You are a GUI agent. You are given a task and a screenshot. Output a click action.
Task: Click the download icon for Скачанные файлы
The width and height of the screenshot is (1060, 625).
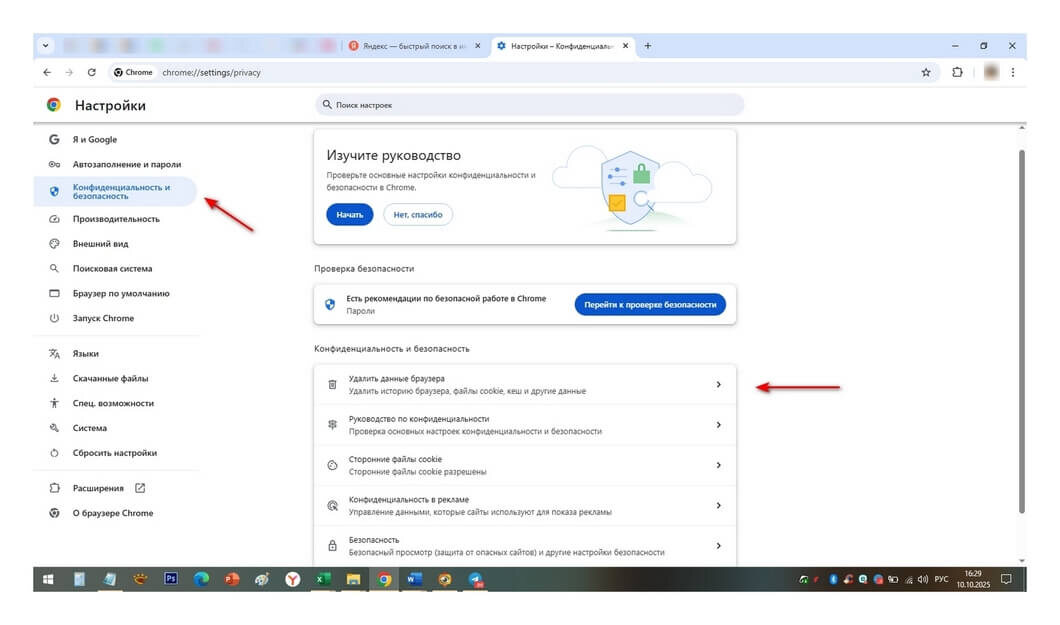click(x=54, y=378)
